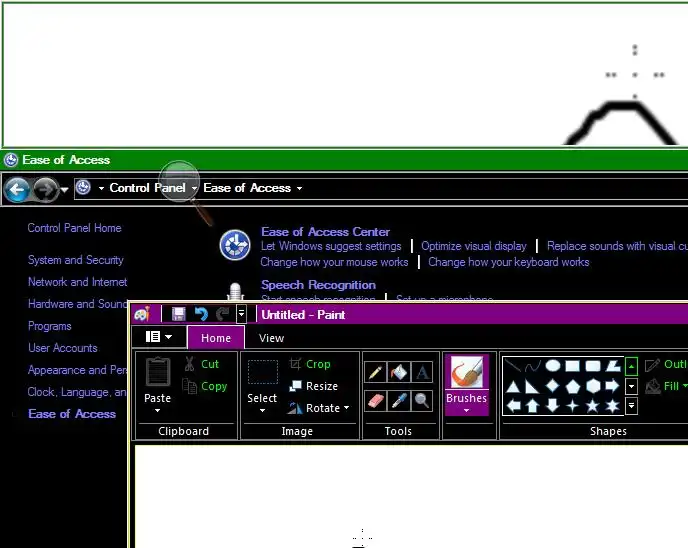The image size is (688, 548).
Task: Select the Pencil tool
Action: point(376,372)
